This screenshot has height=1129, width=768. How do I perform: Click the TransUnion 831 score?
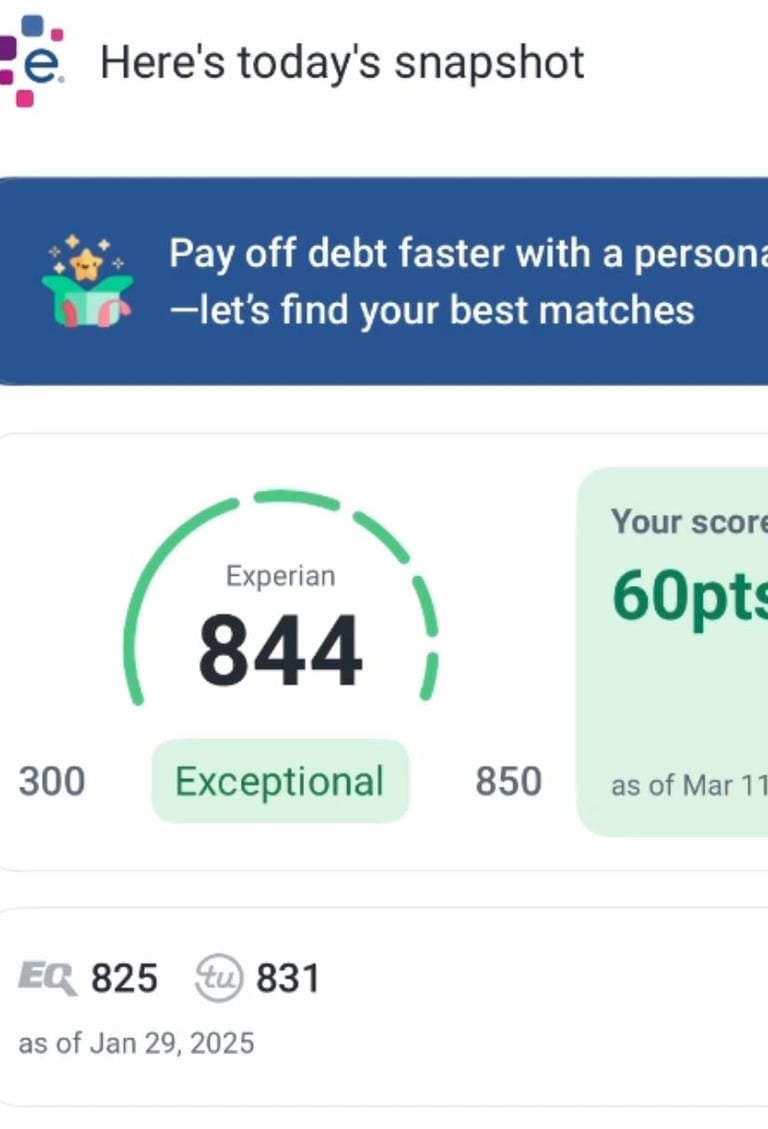coord(288,978)
